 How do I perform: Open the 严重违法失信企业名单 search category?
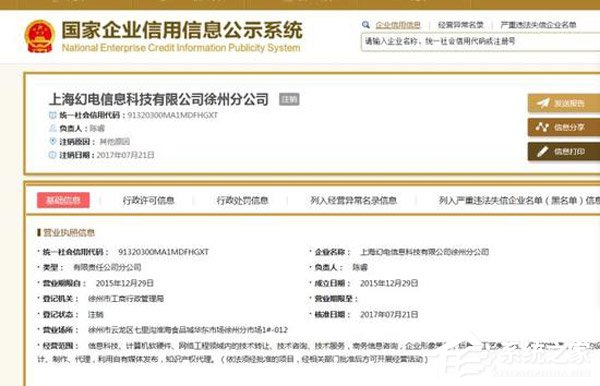[x=538, y=25]
